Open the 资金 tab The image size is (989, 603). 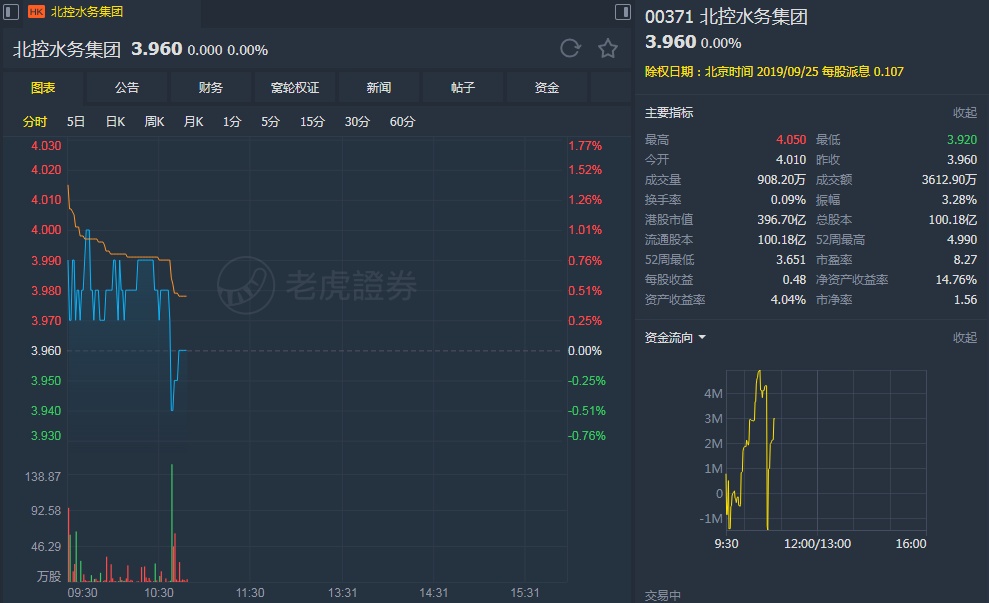coord(546,88)
